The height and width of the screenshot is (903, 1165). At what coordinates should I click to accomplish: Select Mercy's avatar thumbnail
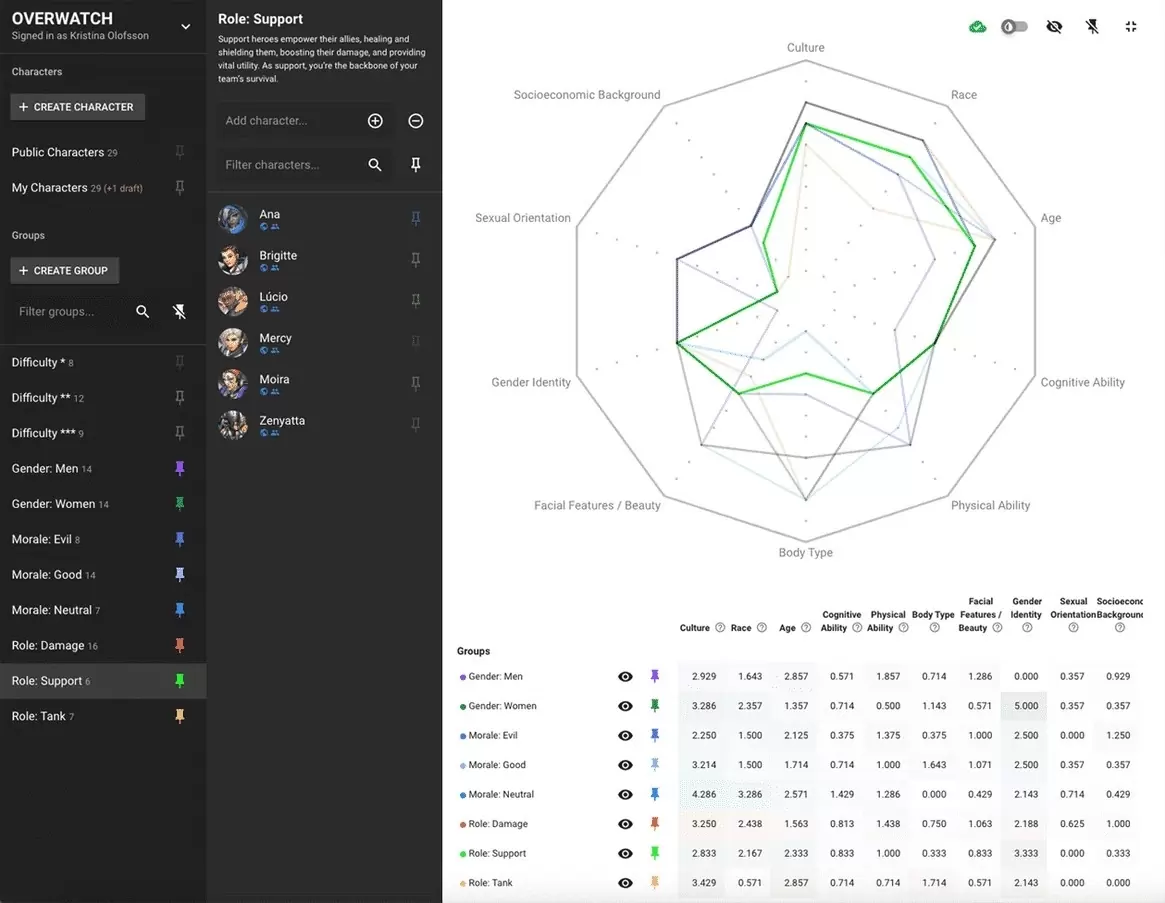tap(233, 342)
